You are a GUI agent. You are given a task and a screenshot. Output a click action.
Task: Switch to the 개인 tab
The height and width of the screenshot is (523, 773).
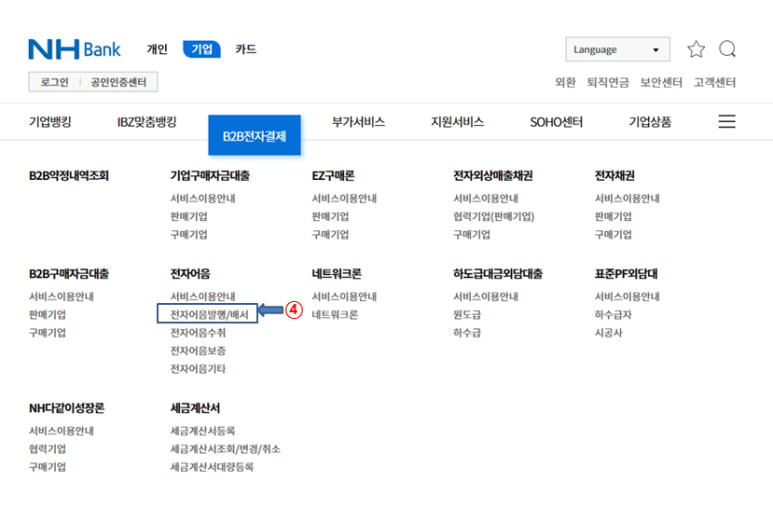[157, 49]
